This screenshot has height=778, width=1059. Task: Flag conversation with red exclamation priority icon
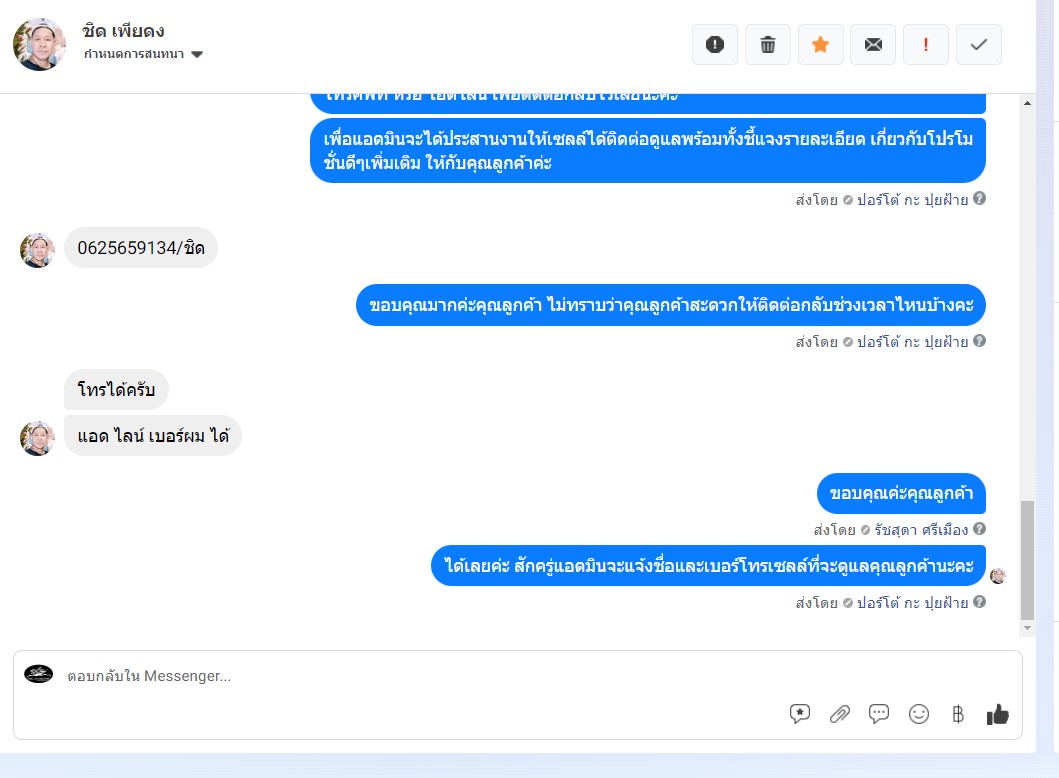[926, 45]
